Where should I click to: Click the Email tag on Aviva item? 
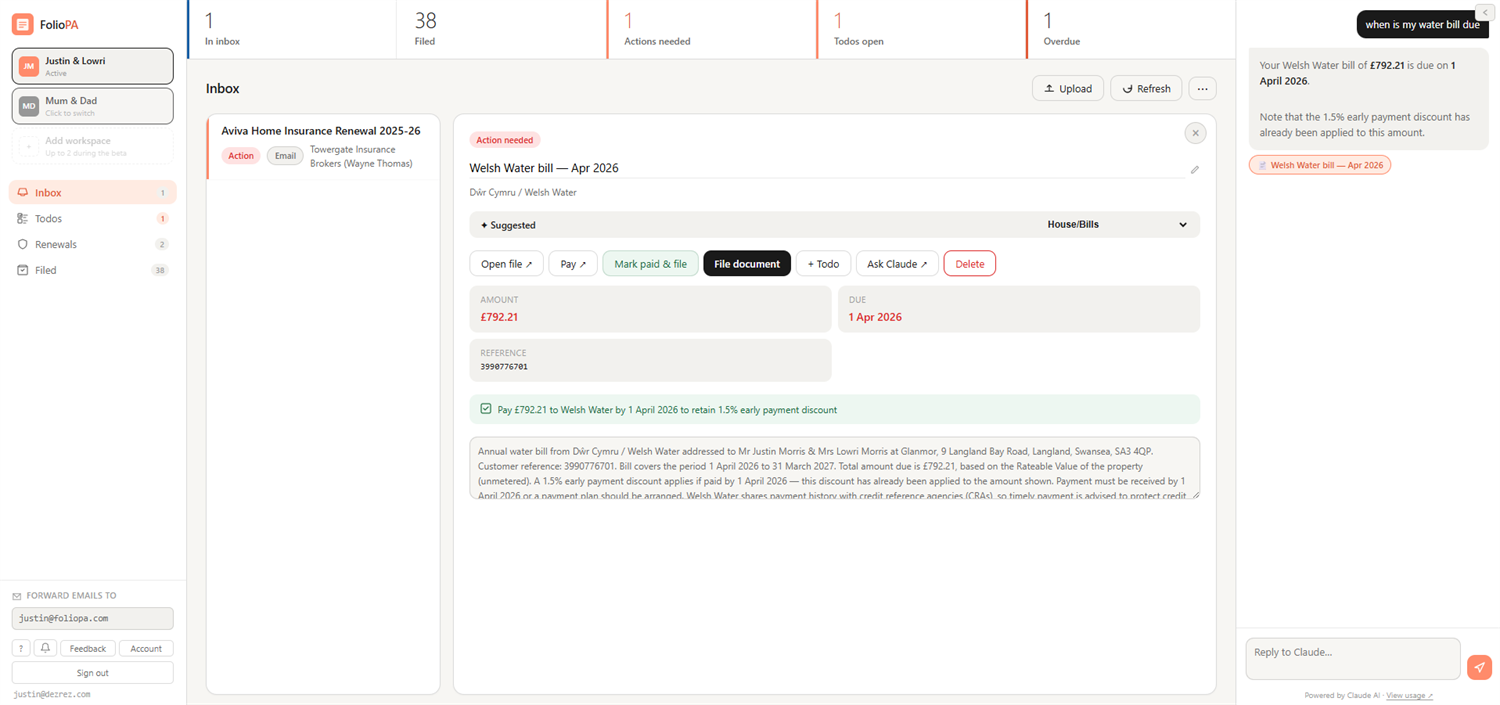coord(285,156)
